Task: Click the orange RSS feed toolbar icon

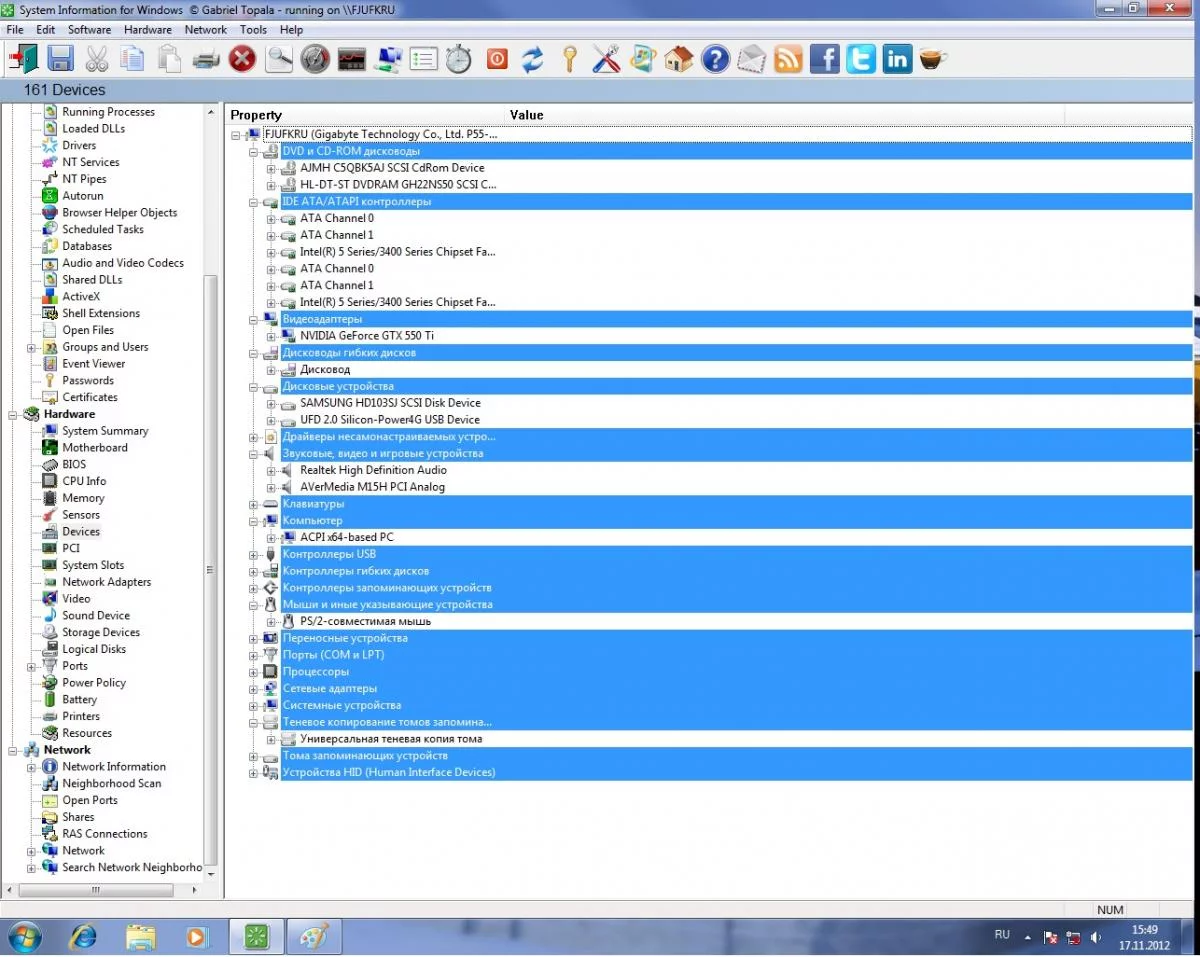Action: (788, 59)
